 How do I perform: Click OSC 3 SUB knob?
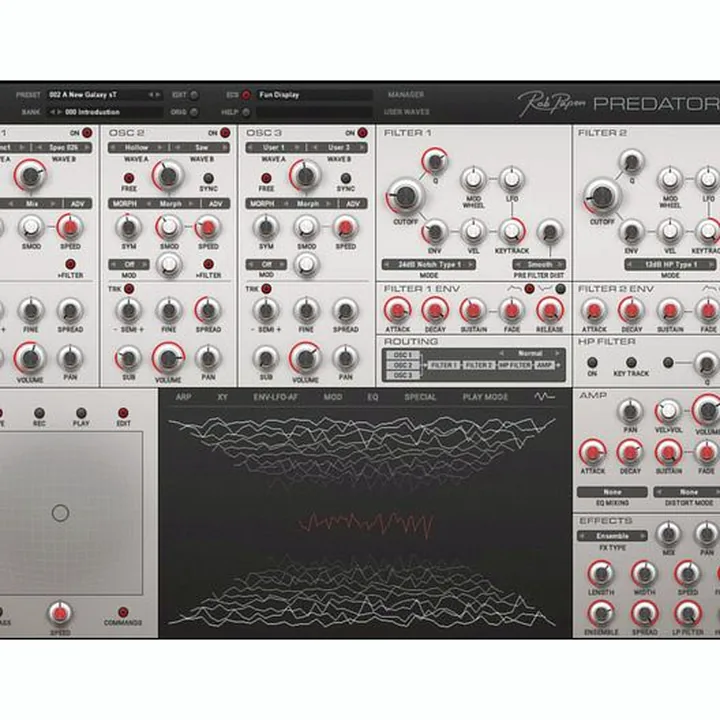click(266, 359)
